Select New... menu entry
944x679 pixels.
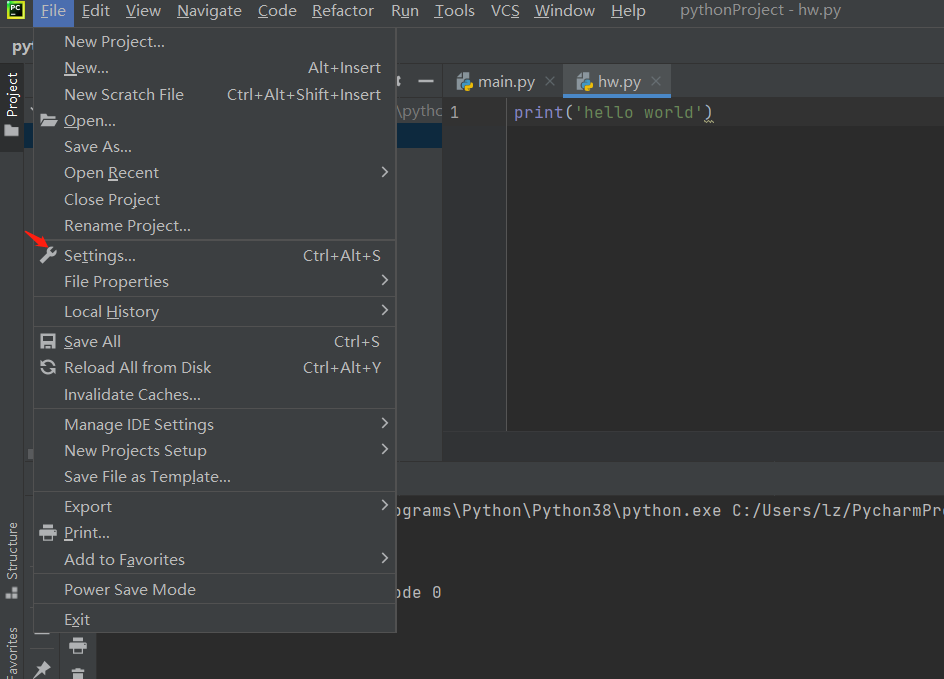coord(214,67)
